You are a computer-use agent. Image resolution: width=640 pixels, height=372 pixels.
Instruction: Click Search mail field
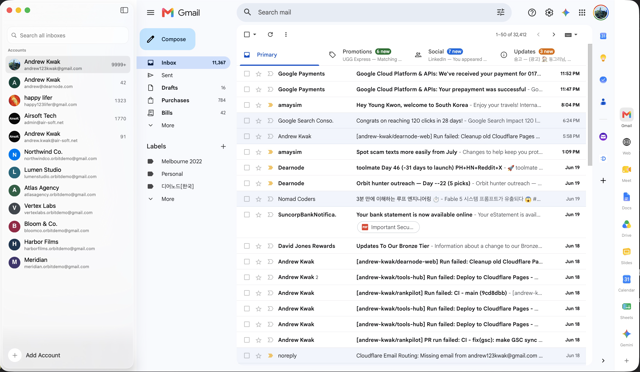[x=374, y=12]
